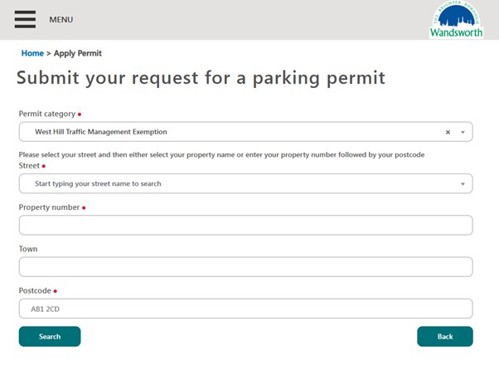Click the Apply Permit breadcrumb
499x370 pixels.
[78, 53]
